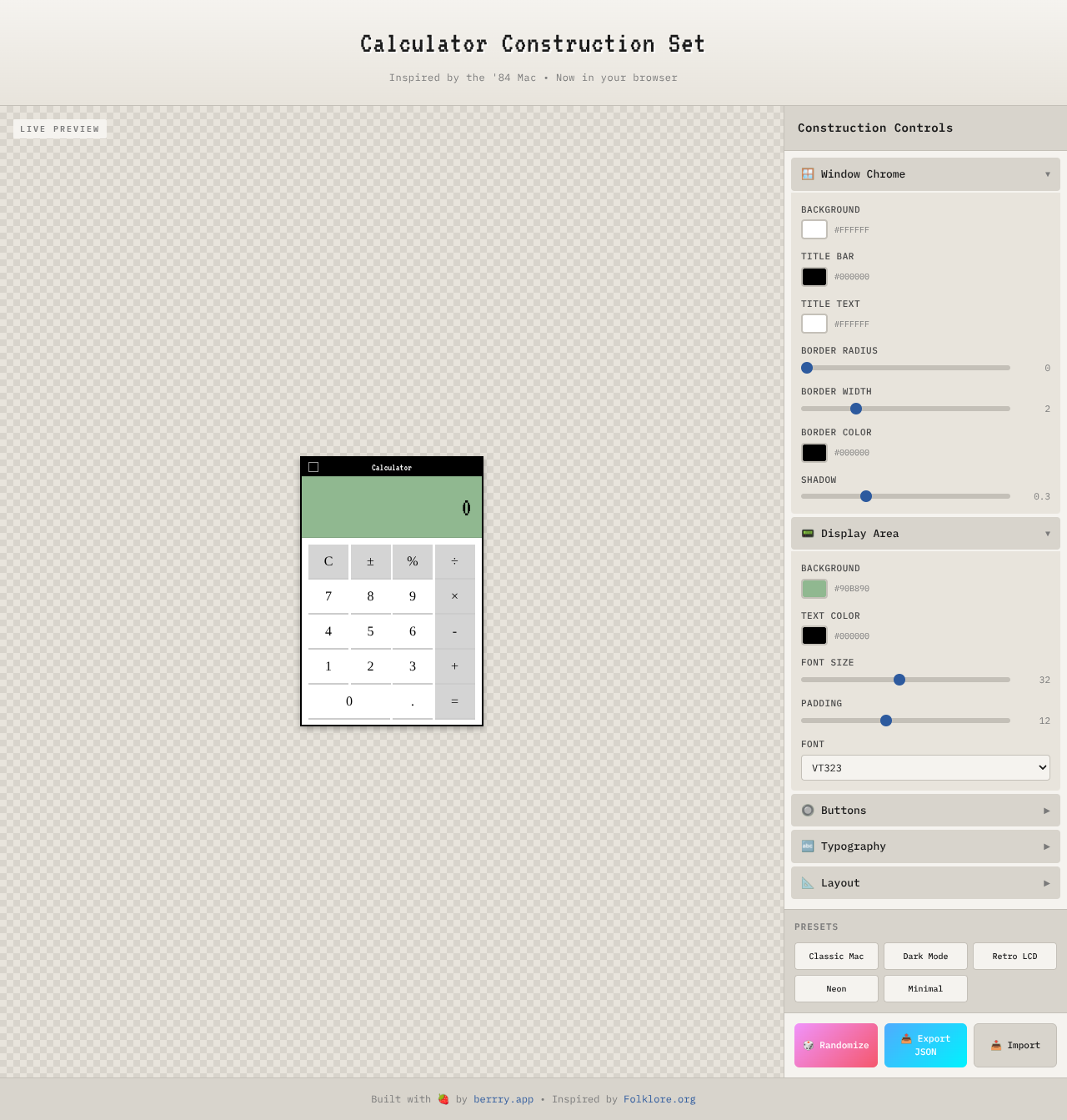The height and width of the screenshot is (1120, 1067).
Task: Open the berrry.app link
Action: click(x=503, y=1099)
